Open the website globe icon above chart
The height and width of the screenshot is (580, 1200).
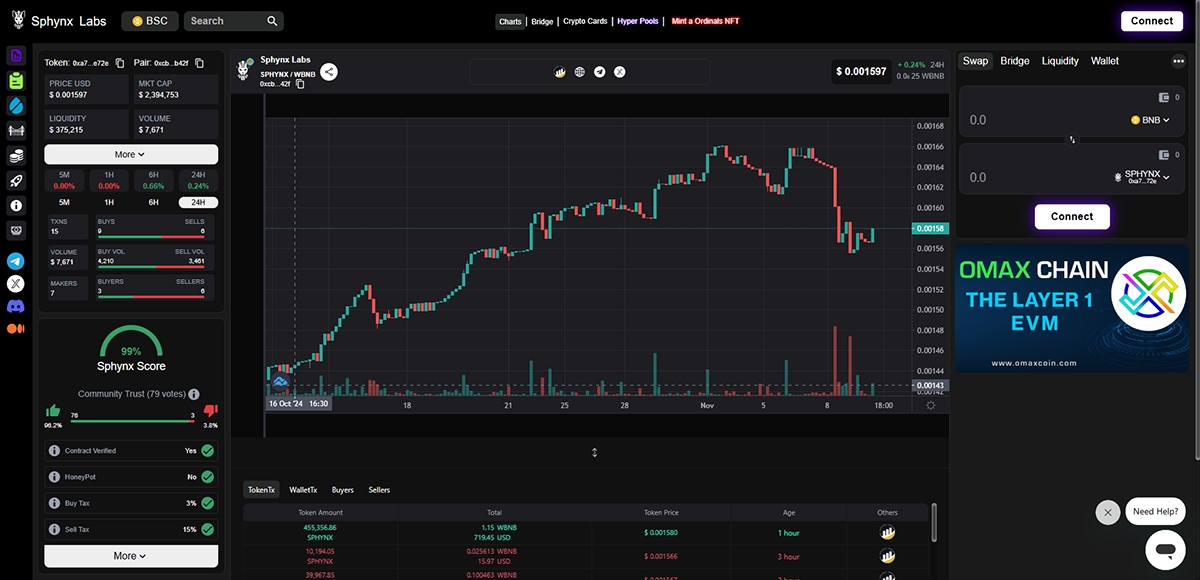click(x=580, y=72)
